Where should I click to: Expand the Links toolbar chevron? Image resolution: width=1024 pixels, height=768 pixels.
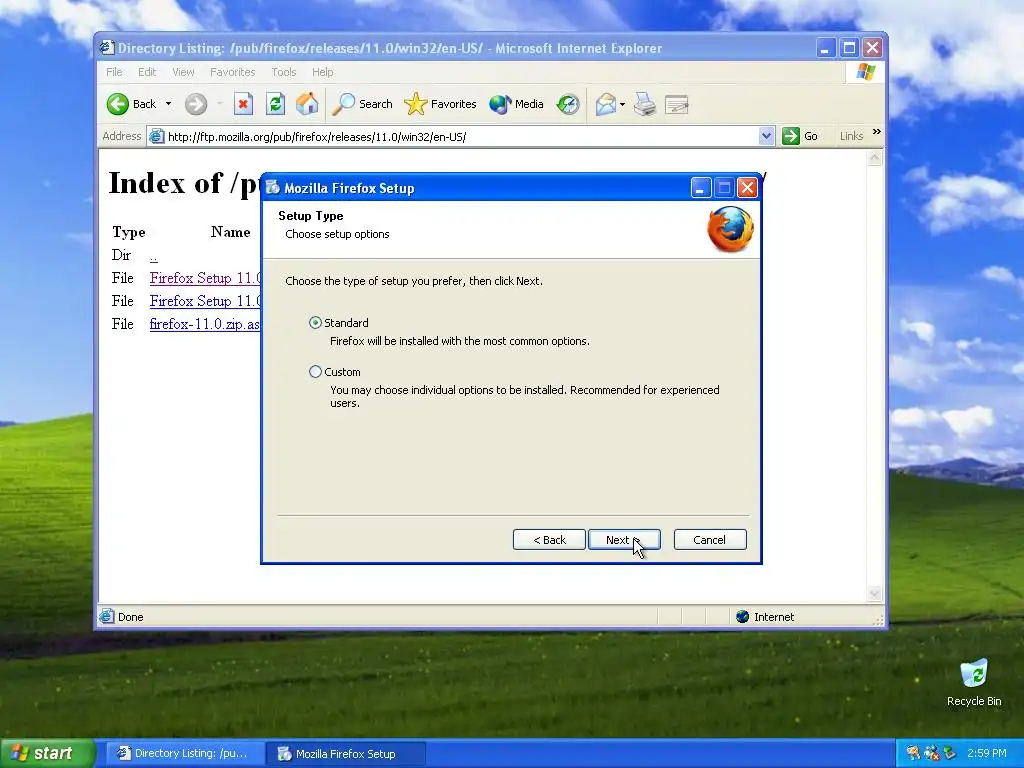click(876, 132)
